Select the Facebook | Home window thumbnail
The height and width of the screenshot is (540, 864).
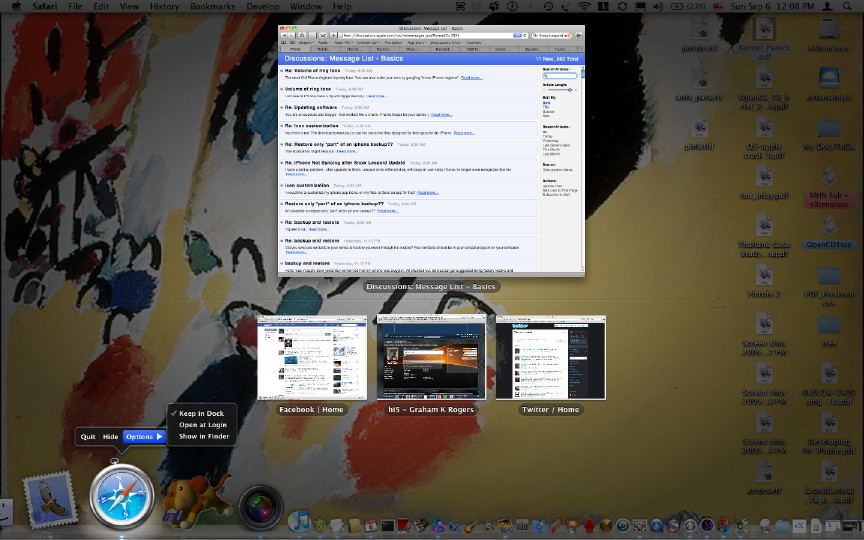312,358
